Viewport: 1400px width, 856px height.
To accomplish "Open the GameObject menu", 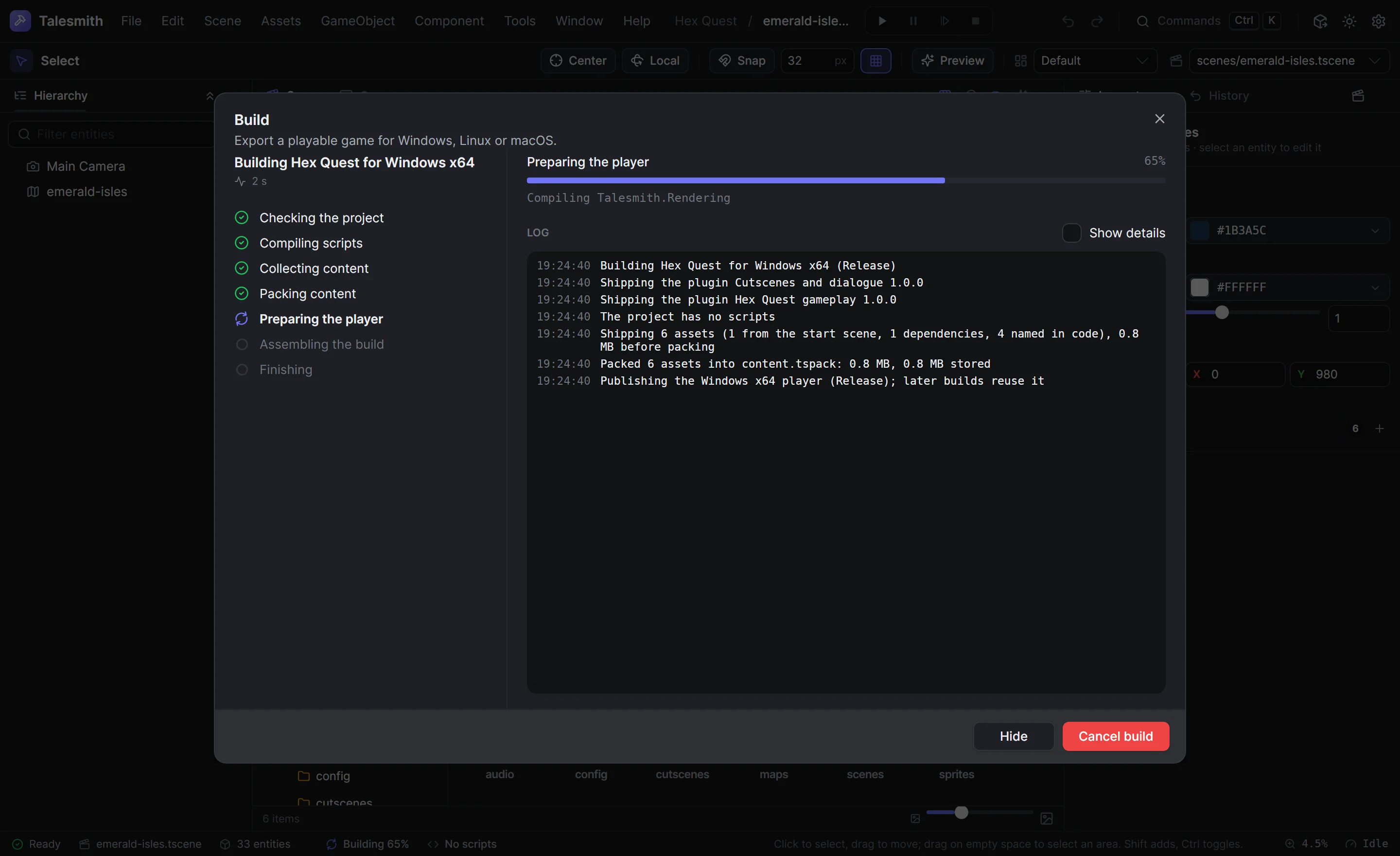I will [357, 21].
